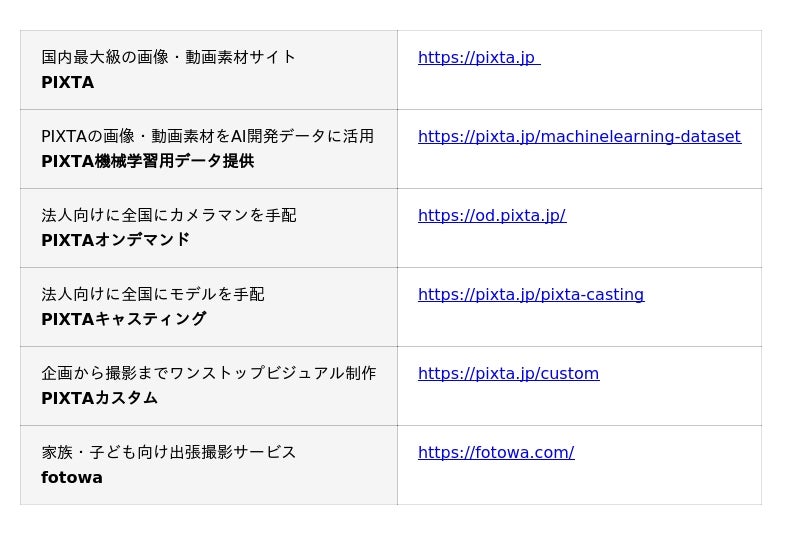Click text 家族・子ども向け出張撮影サービス
Image resolution: width=800 pixels, height=535 pixels.
tap(168, 452)
